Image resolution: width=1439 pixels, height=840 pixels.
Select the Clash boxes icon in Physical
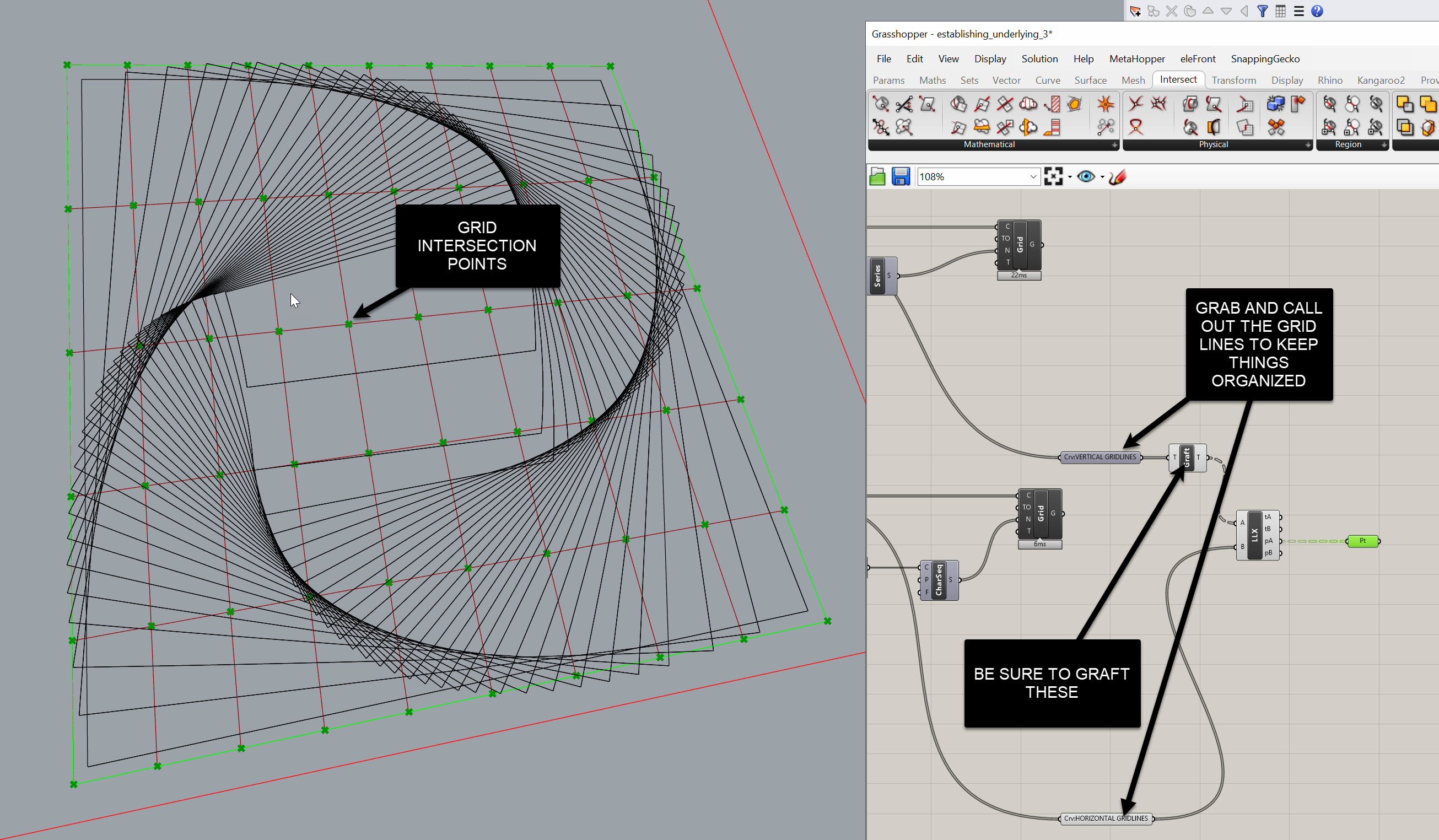(1275, 104)
